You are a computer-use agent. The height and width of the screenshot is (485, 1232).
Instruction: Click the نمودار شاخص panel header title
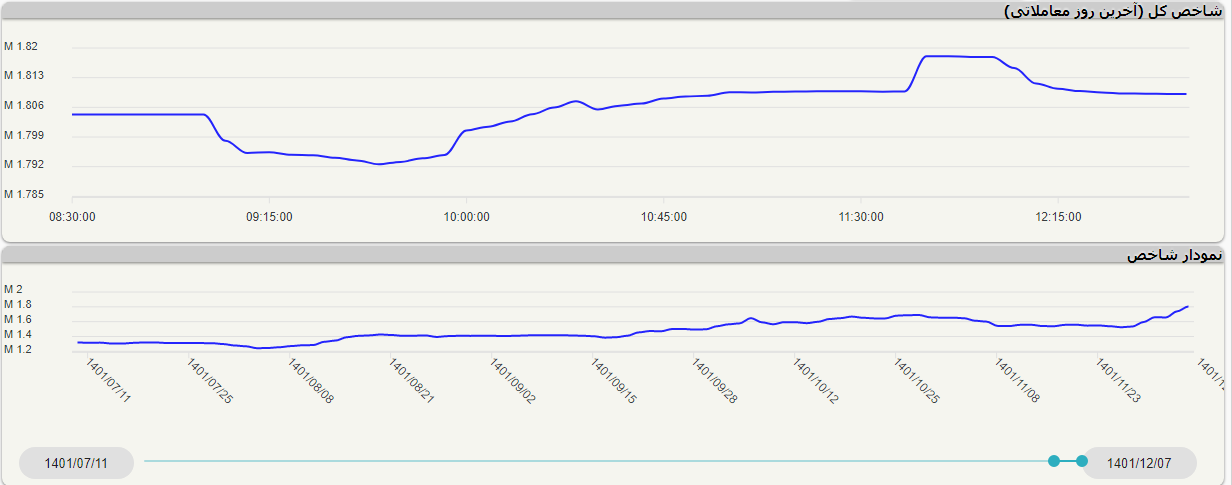pos(1174,256)
